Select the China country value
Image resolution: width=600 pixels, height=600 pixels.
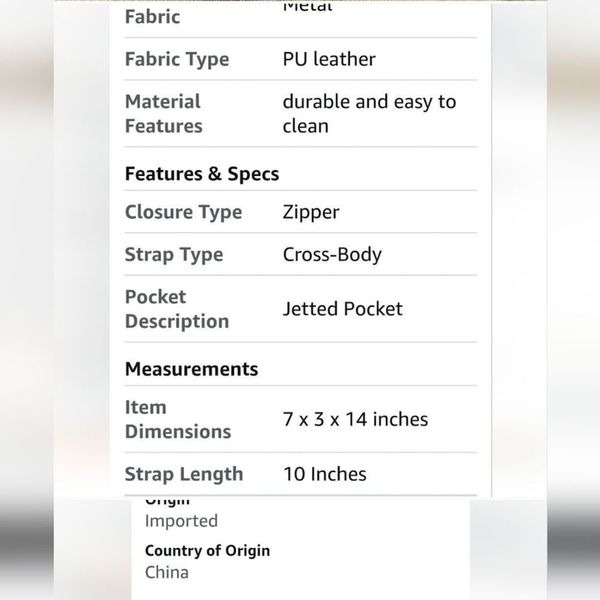[x=167, y=573]
